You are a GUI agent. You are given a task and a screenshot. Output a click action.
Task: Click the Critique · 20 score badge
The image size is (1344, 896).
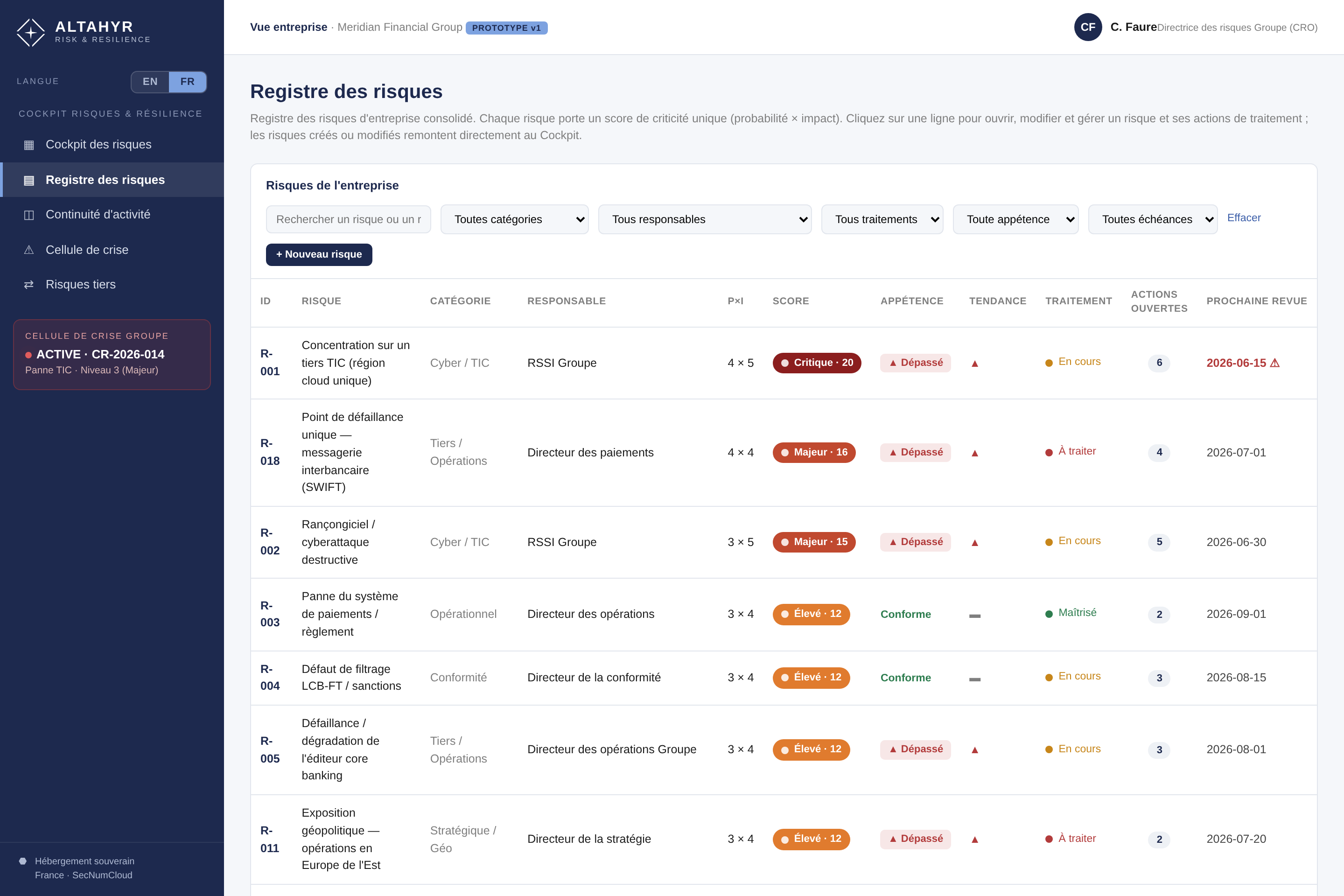pos(817,363)
